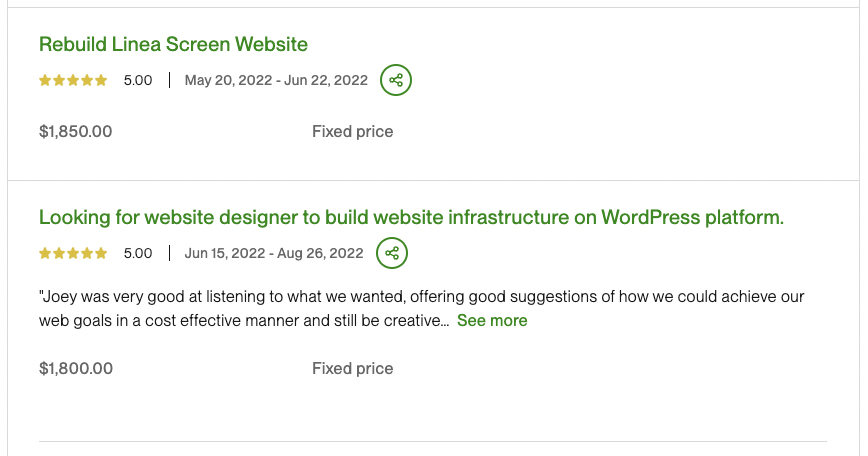Open the Rebuild Linea Screen Website job

173,44
